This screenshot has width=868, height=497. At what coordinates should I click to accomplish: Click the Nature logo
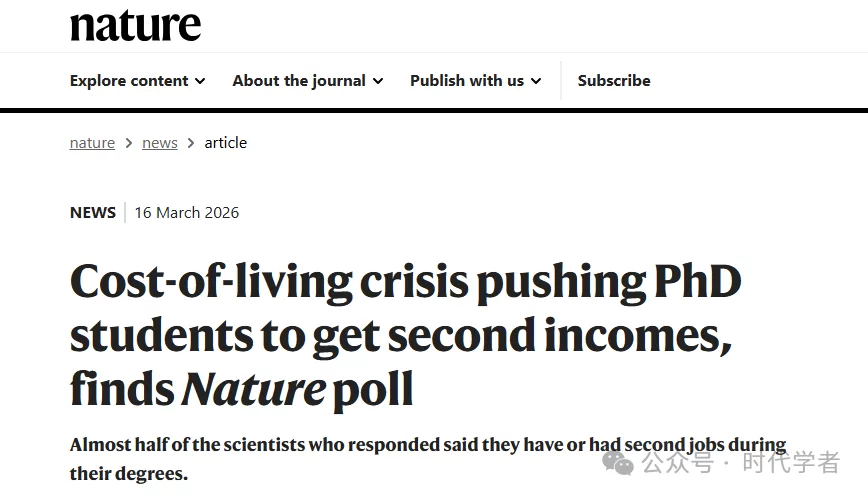coord(135,26)
